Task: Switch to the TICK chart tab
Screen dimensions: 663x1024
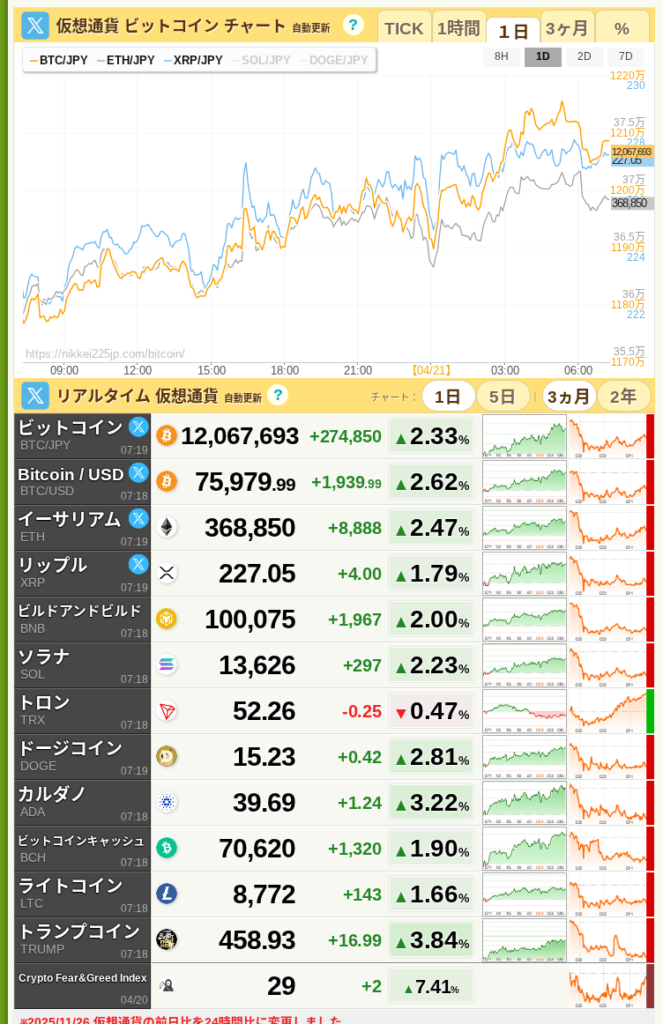Action: coord(404,28)
